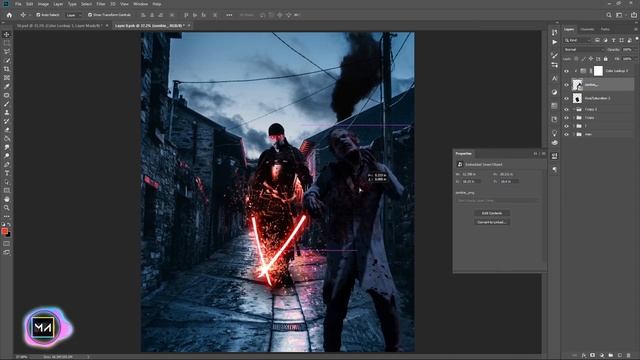Select the Hand tool
640x360 pixels.
[x=7, y=199]
